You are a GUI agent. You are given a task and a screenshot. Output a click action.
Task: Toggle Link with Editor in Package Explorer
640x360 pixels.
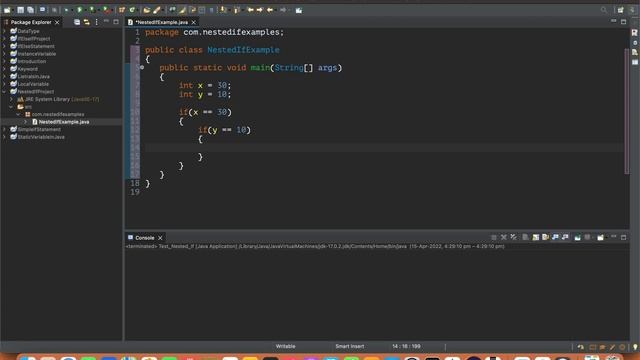[87, 22]
